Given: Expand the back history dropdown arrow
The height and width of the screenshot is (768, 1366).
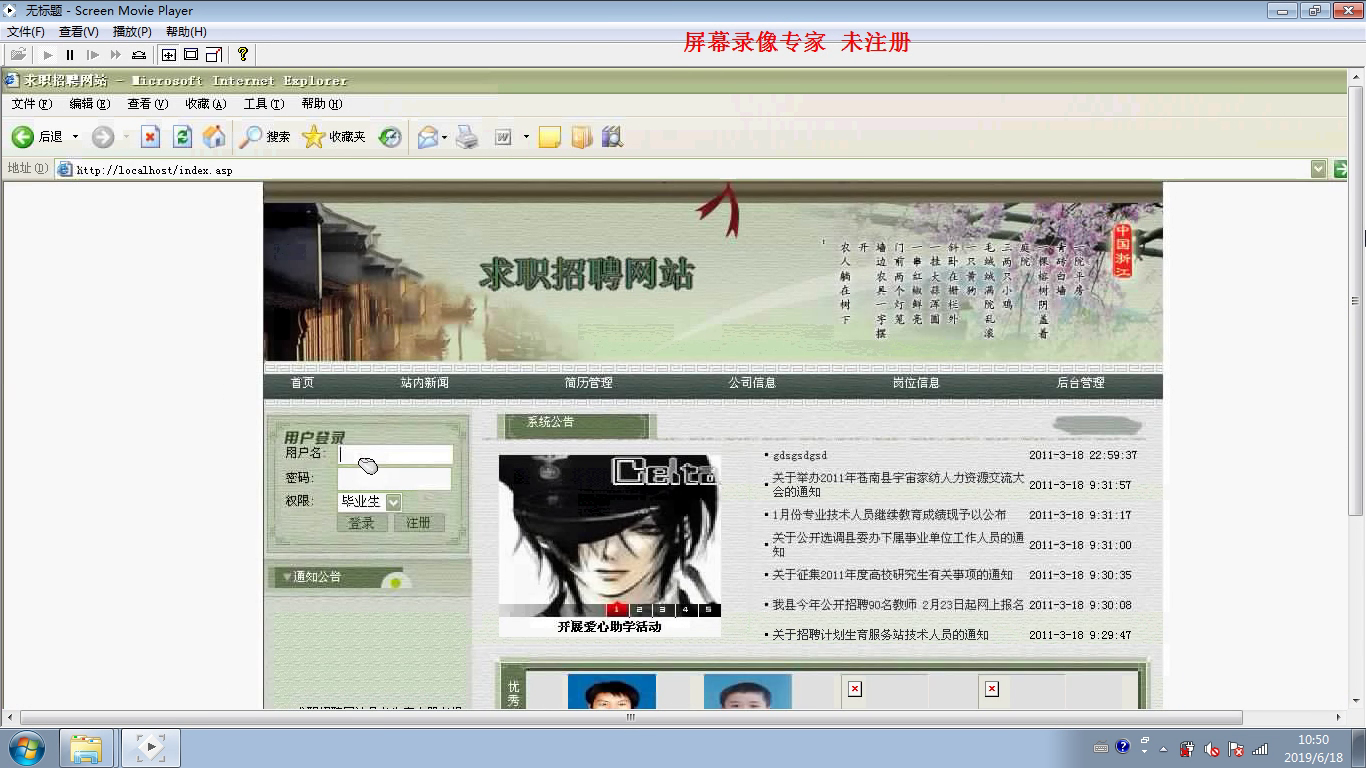Looking at the screenshot, I should [x=75, y=137].
